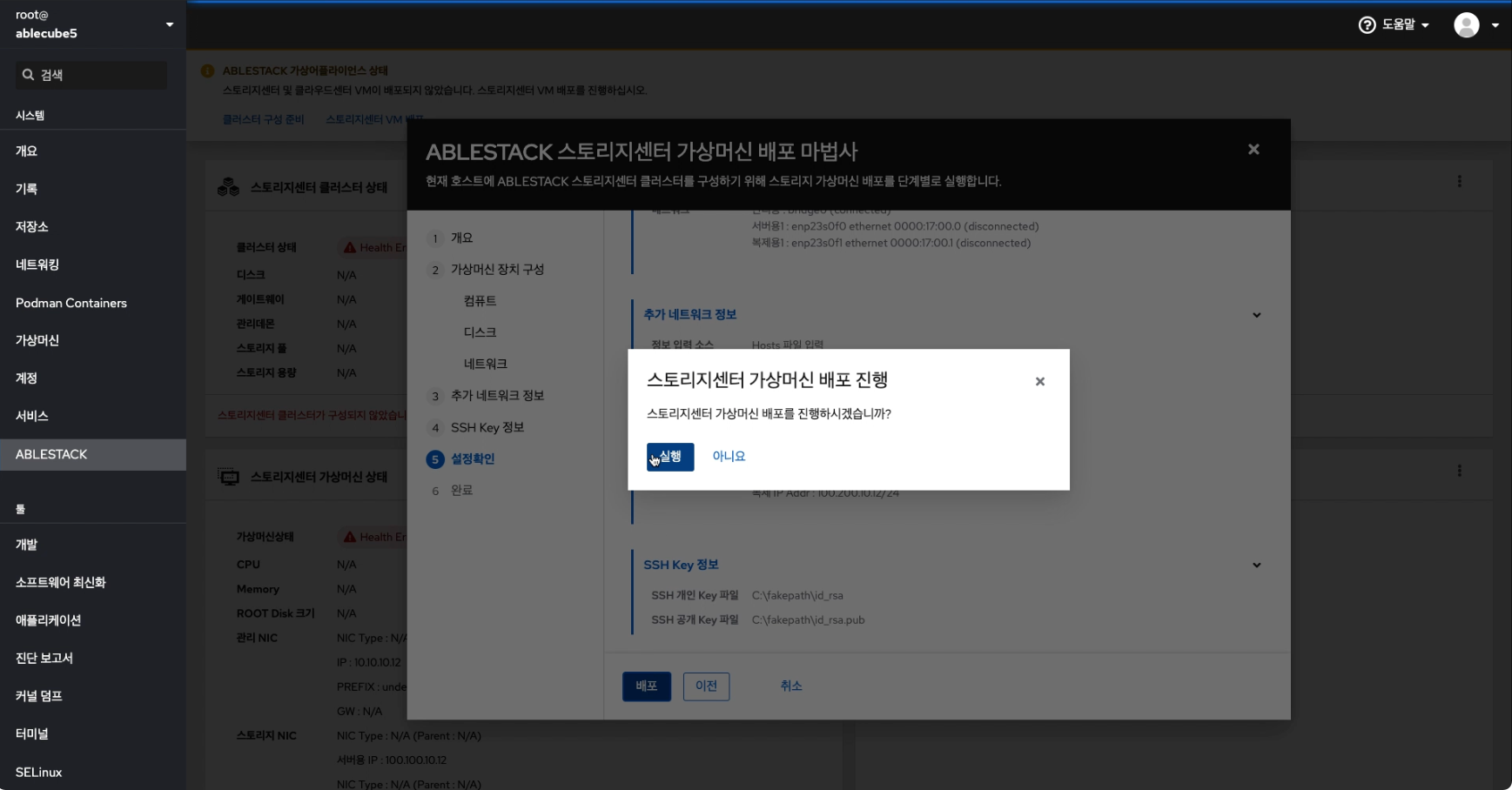1512x790 pixels.
Task: Open 네트워킹 in the sidebar
Action: click(93, 264)
